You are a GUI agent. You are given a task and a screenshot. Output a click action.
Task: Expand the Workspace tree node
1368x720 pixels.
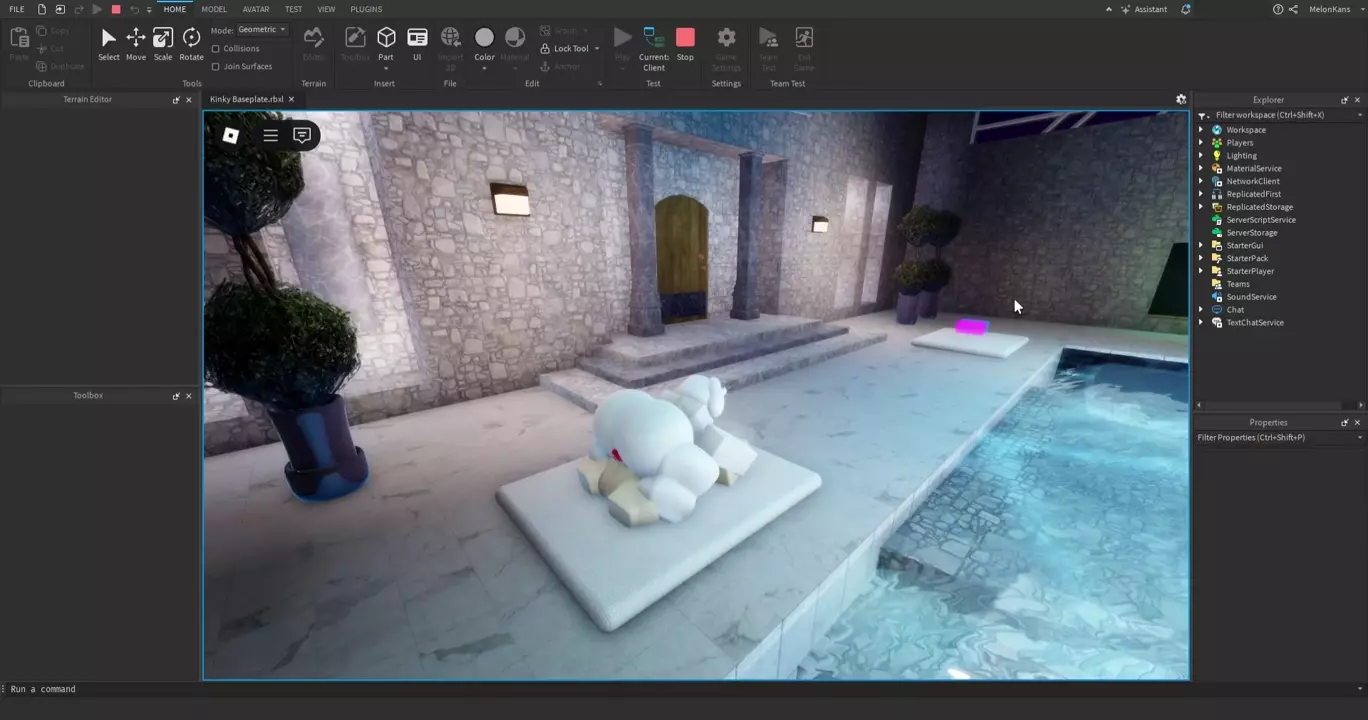1201,130
